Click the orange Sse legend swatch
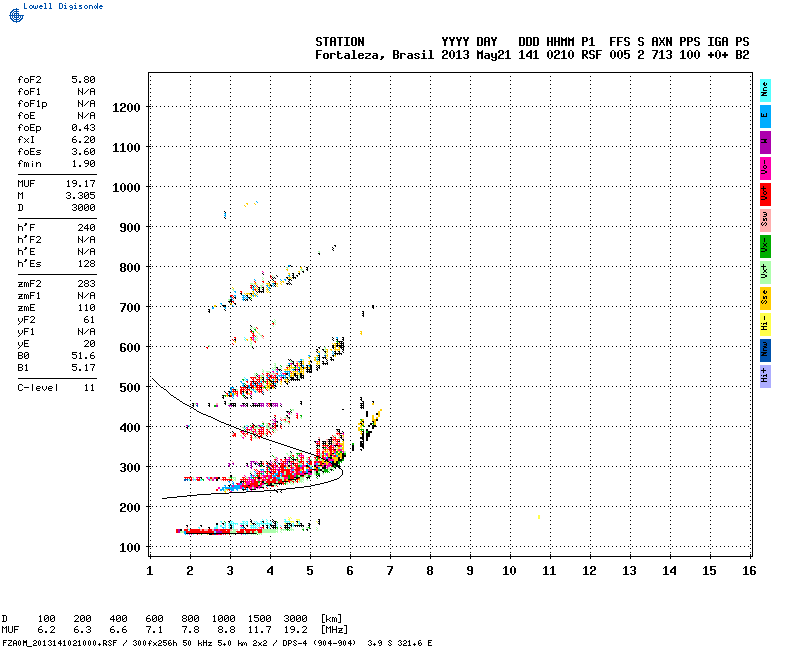Screen dimensions: 800x650 pyautogui.click(x=765, y=298)
